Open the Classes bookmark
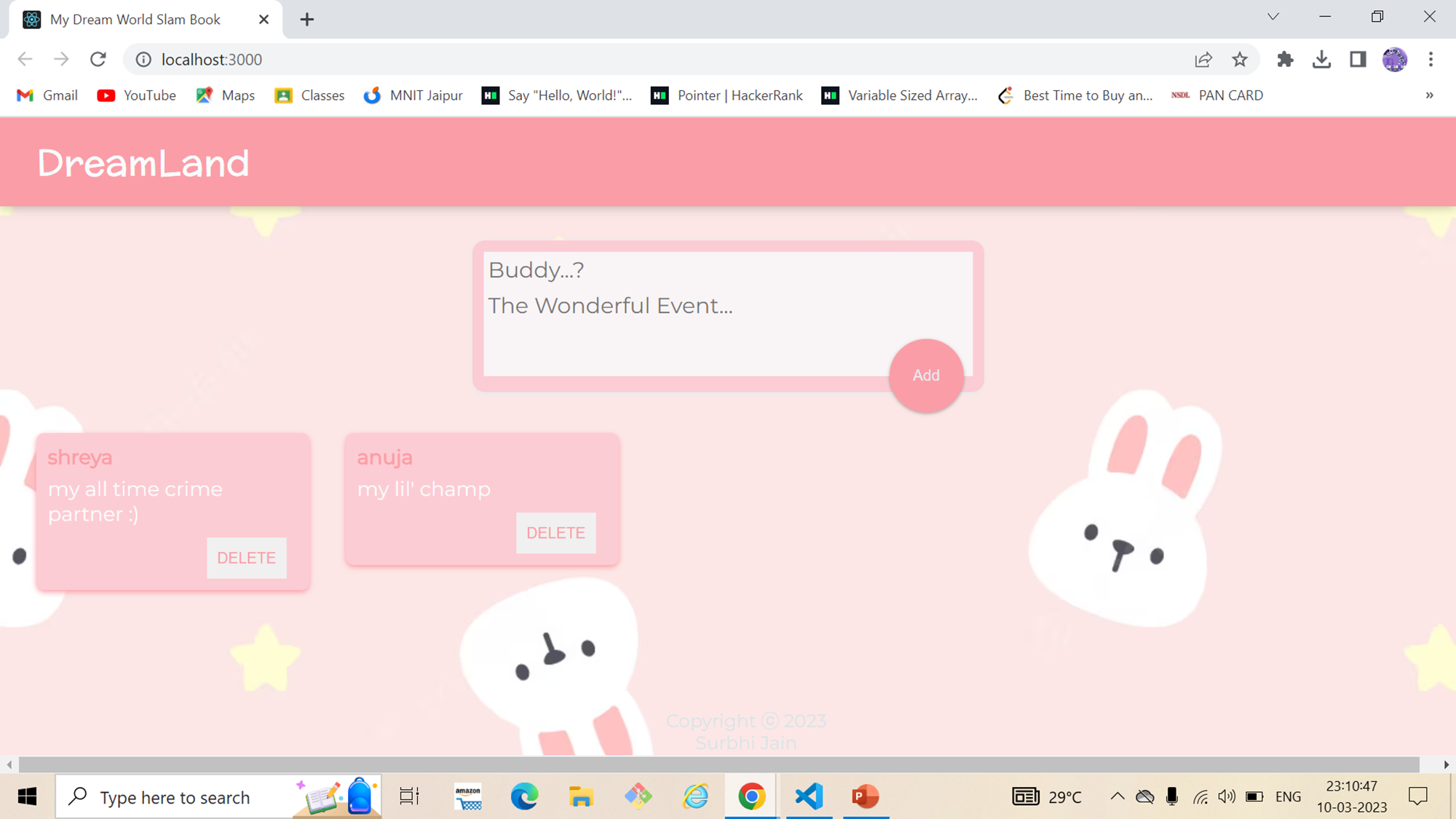 pos(309,95)
